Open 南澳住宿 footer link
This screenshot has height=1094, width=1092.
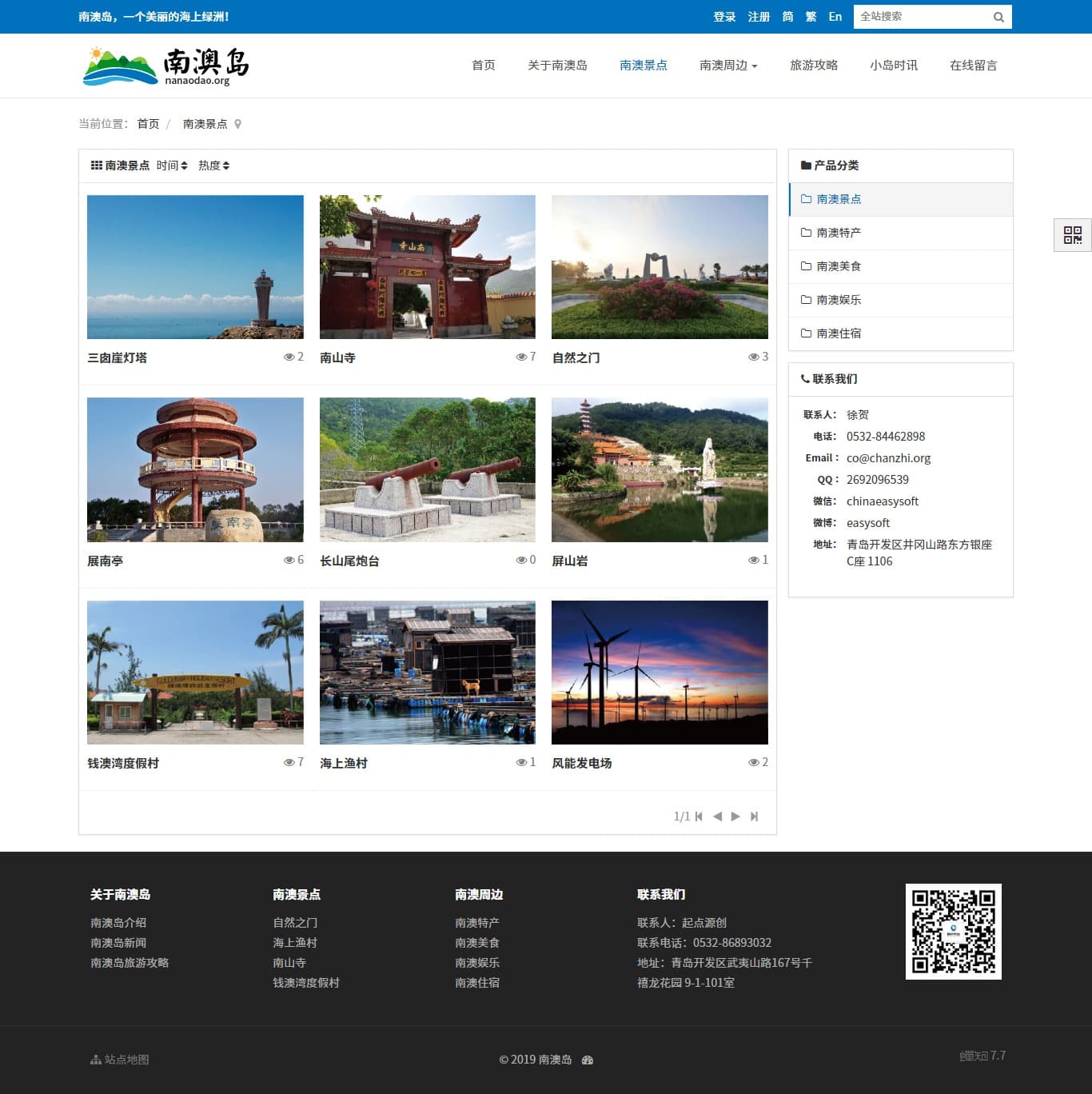coord(477,983)
